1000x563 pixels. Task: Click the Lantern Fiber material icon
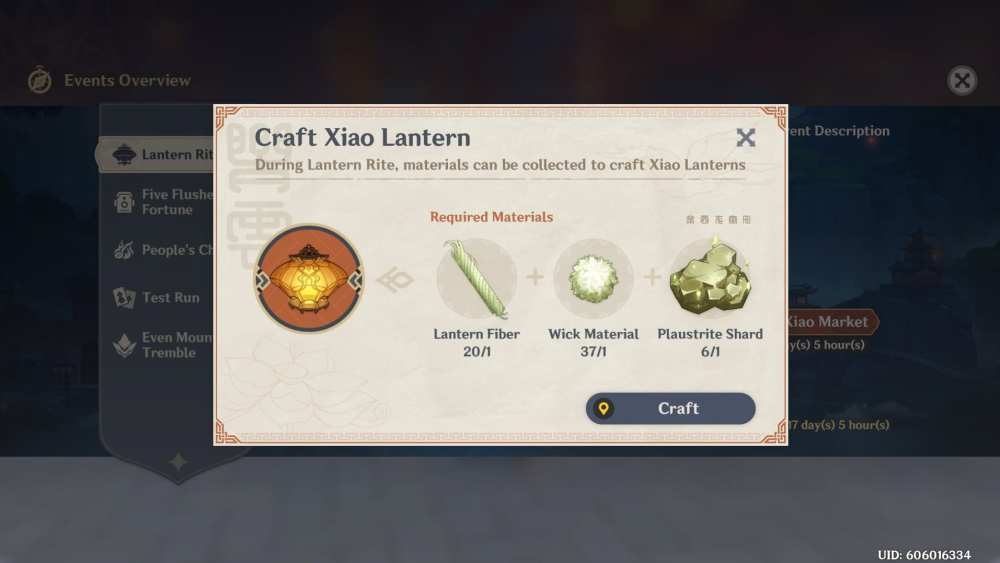click(476, 279)
